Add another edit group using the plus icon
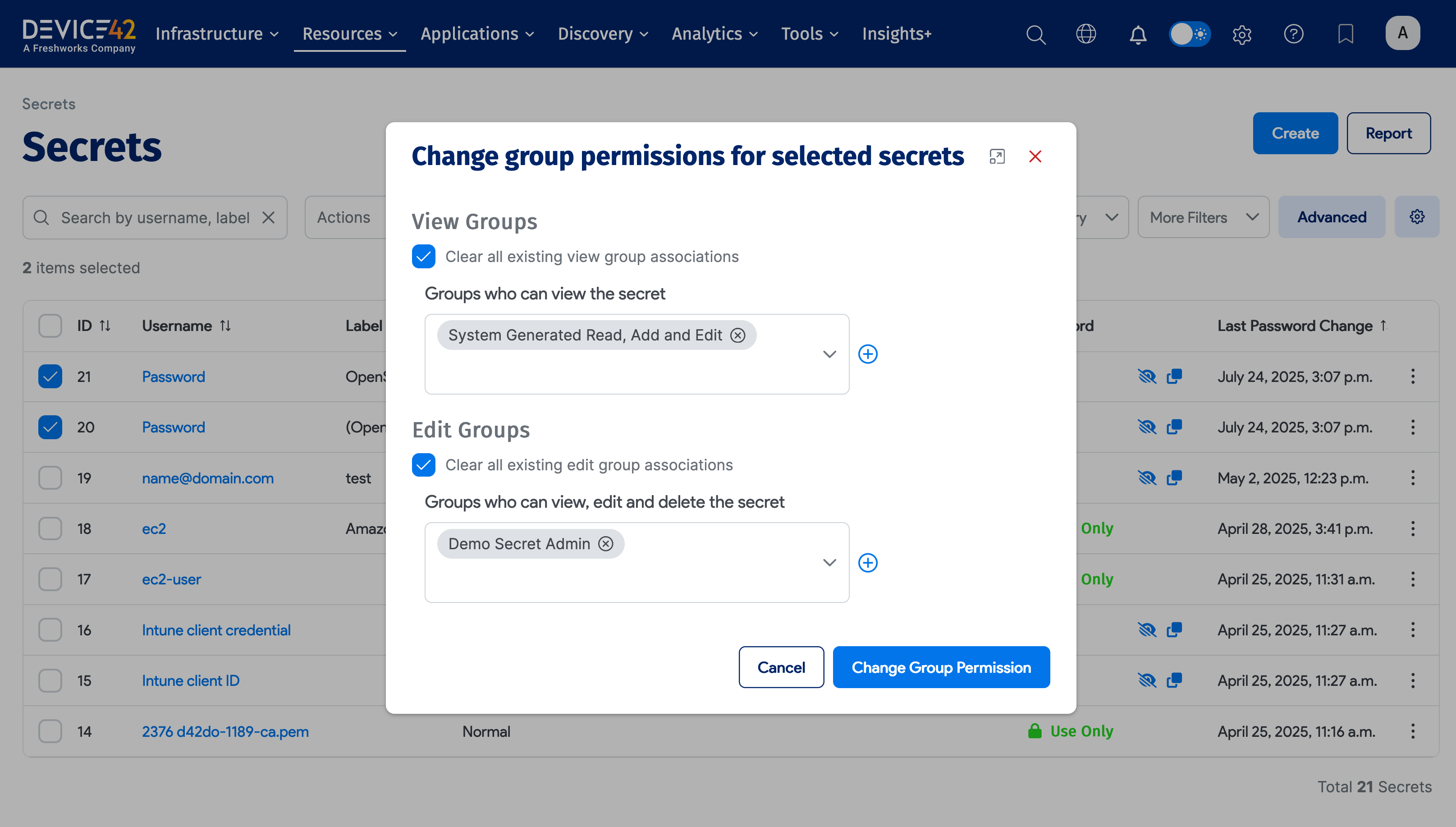Image resolution: width=1456 pixels, height=827 pixels. [868, 562]
